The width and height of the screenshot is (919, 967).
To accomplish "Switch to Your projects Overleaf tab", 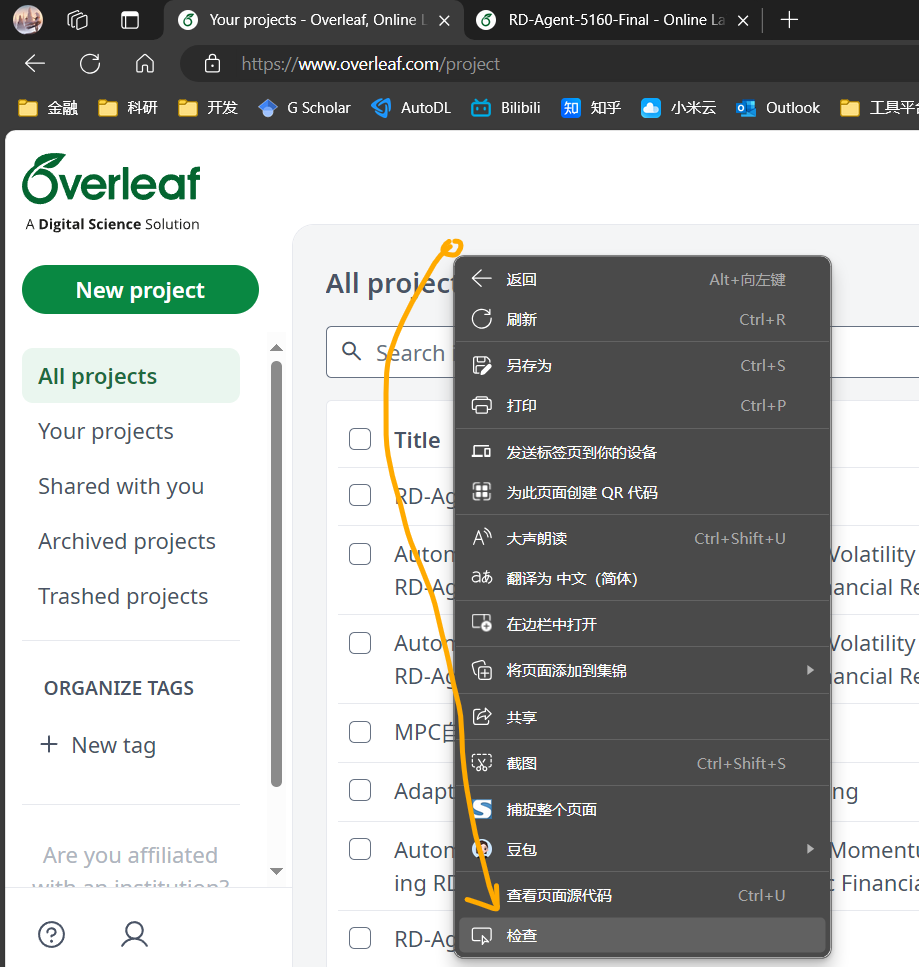I will tap(312, 20).
